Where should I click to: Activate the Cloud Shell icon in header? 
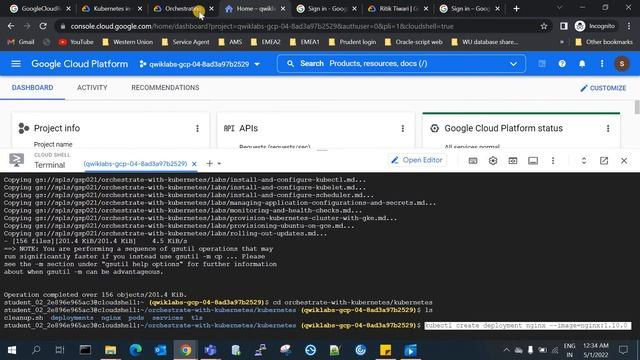542,64
